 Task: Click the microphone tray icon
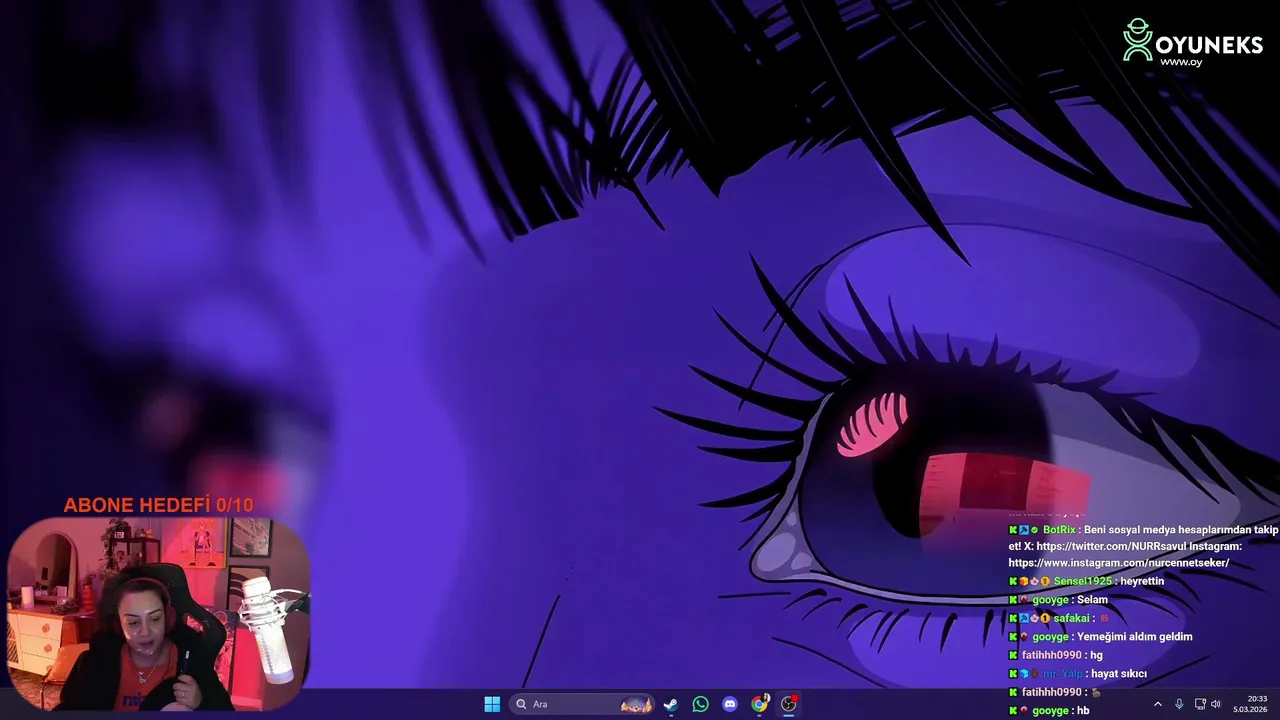tap(1179, 704)
